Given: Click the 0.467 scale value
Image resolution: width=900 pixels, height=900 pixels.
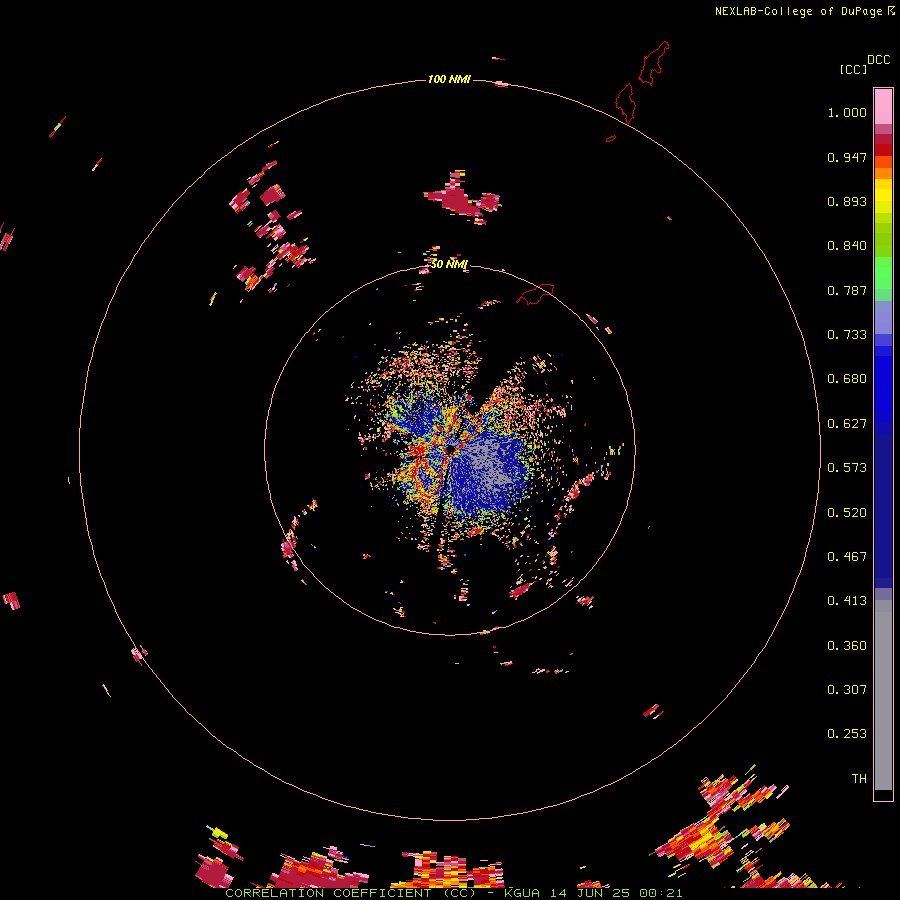Looking at the screenshot, I should coord(847,557).
